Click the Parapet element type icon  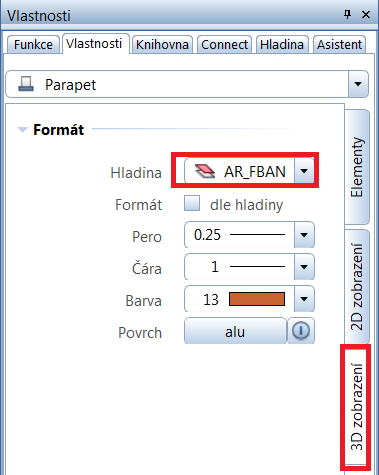click(x=26, y=84)
